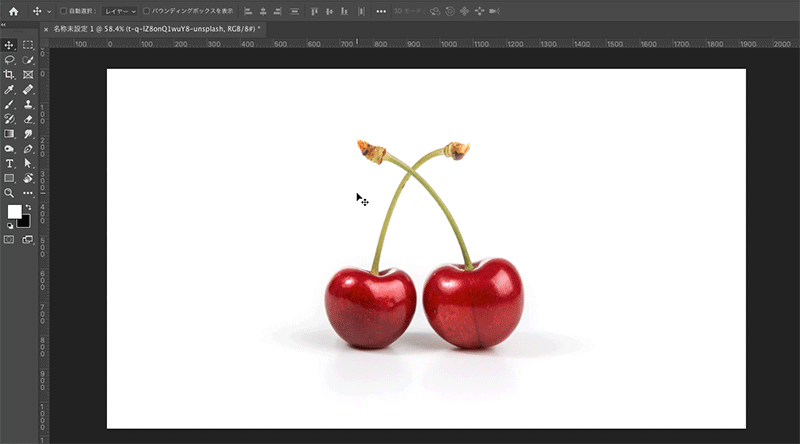
Task: Align right edges
Action: click(278, 11)
